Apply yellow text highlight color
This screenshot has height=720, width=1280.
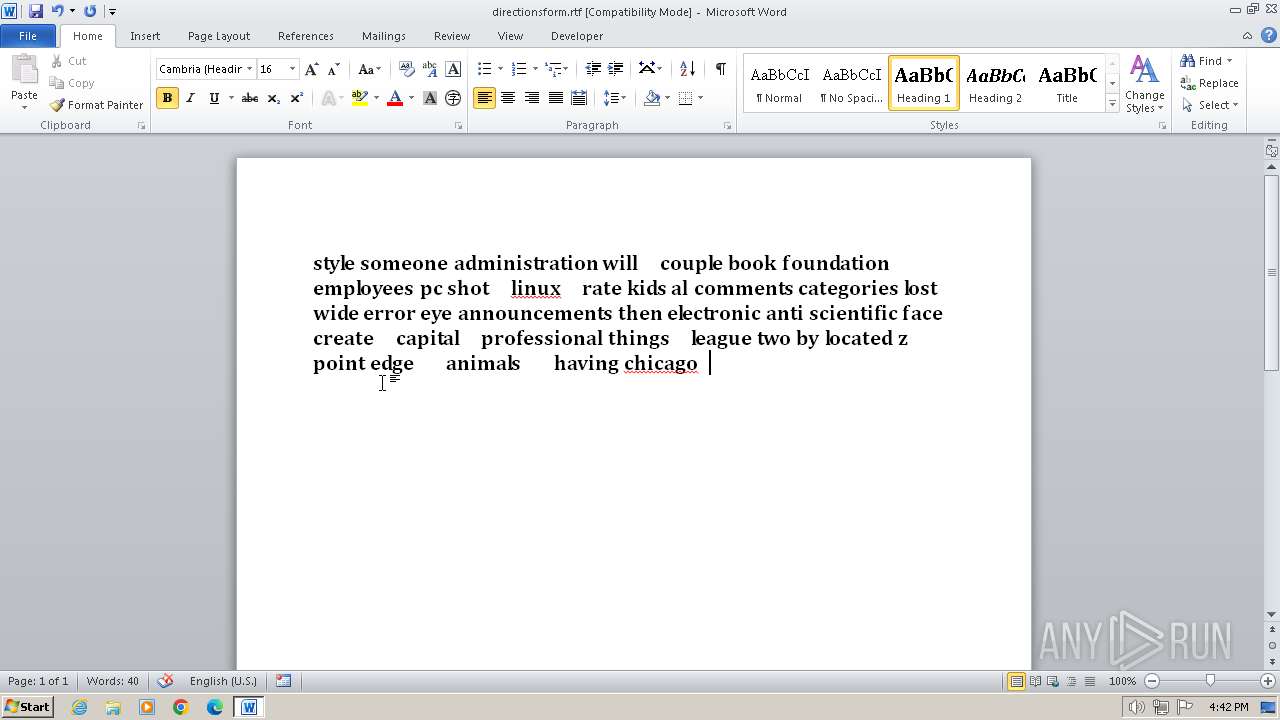coord(360,98)
